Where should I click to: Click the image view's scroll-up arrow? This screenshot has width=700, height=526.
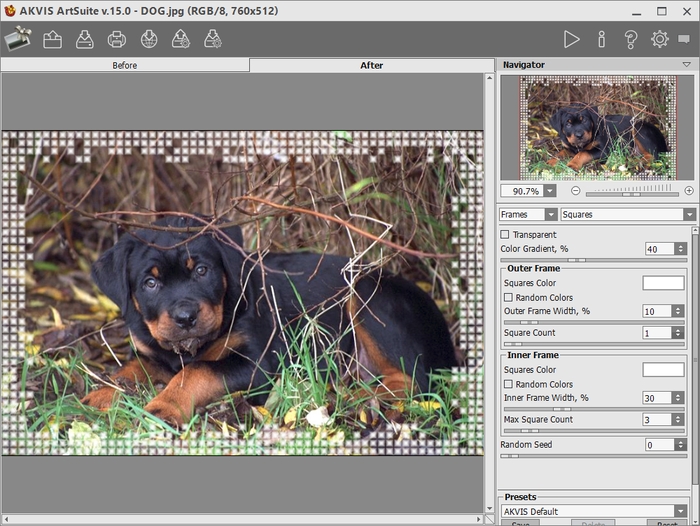click(489, 78)
